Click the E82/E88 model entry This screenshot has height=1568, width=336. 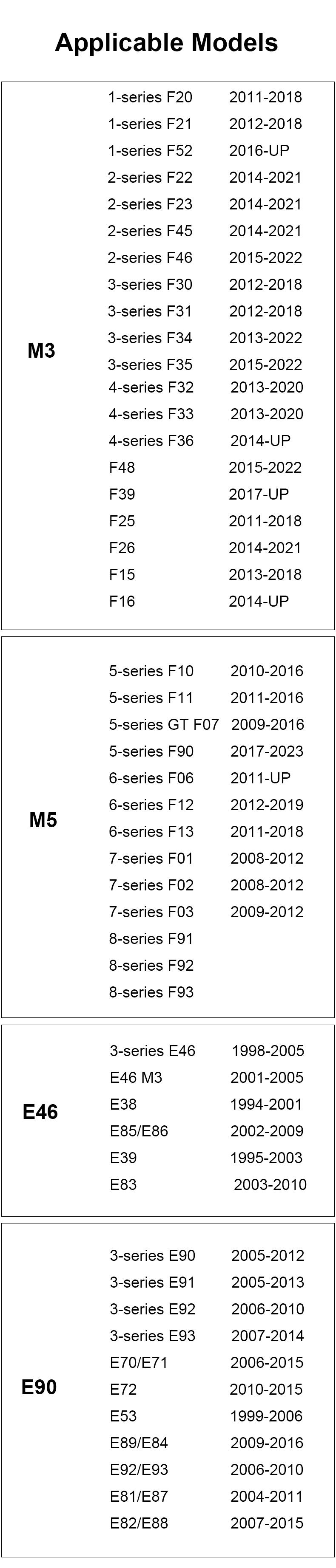(x=139, y=1523)
